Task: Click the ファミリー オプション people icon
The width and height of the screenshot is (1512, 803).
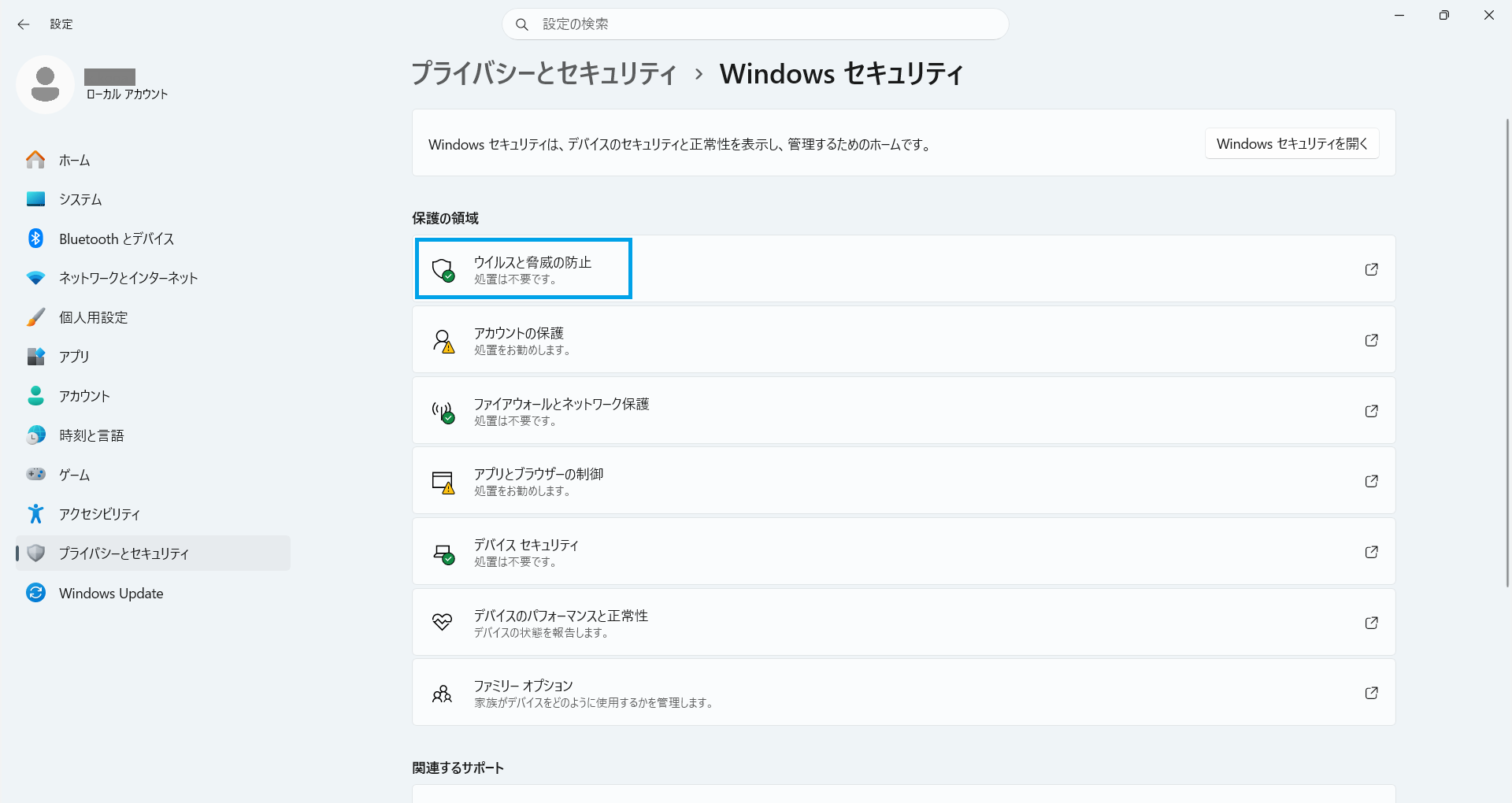Action: [x=443, y=694]
